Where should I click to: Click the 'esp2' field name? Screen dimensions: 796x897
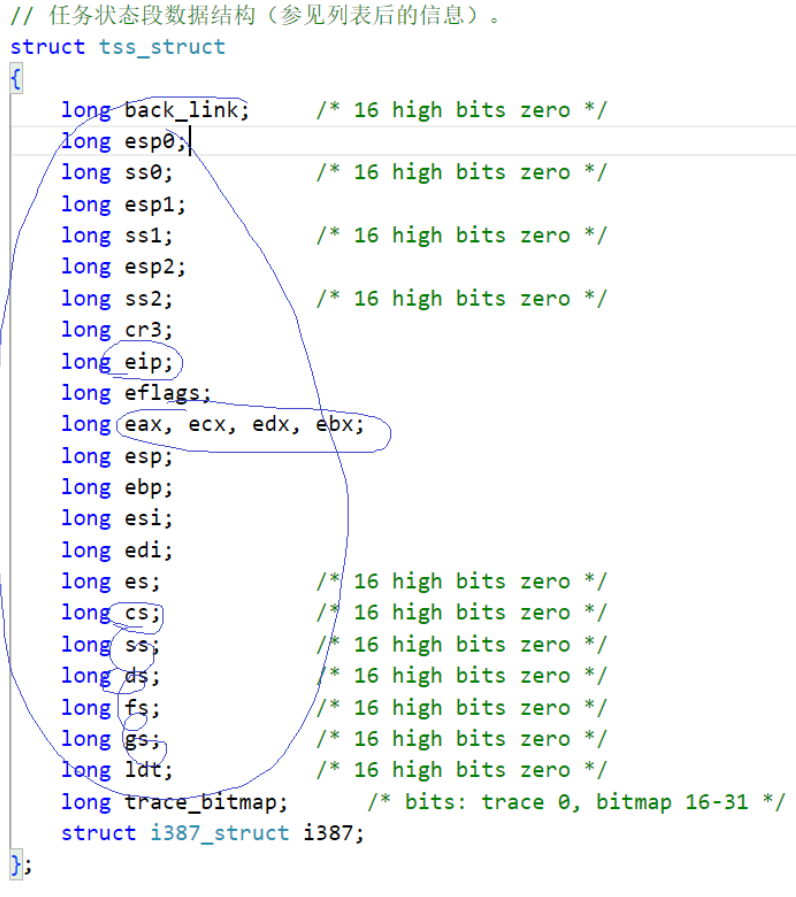click(149, 267)
